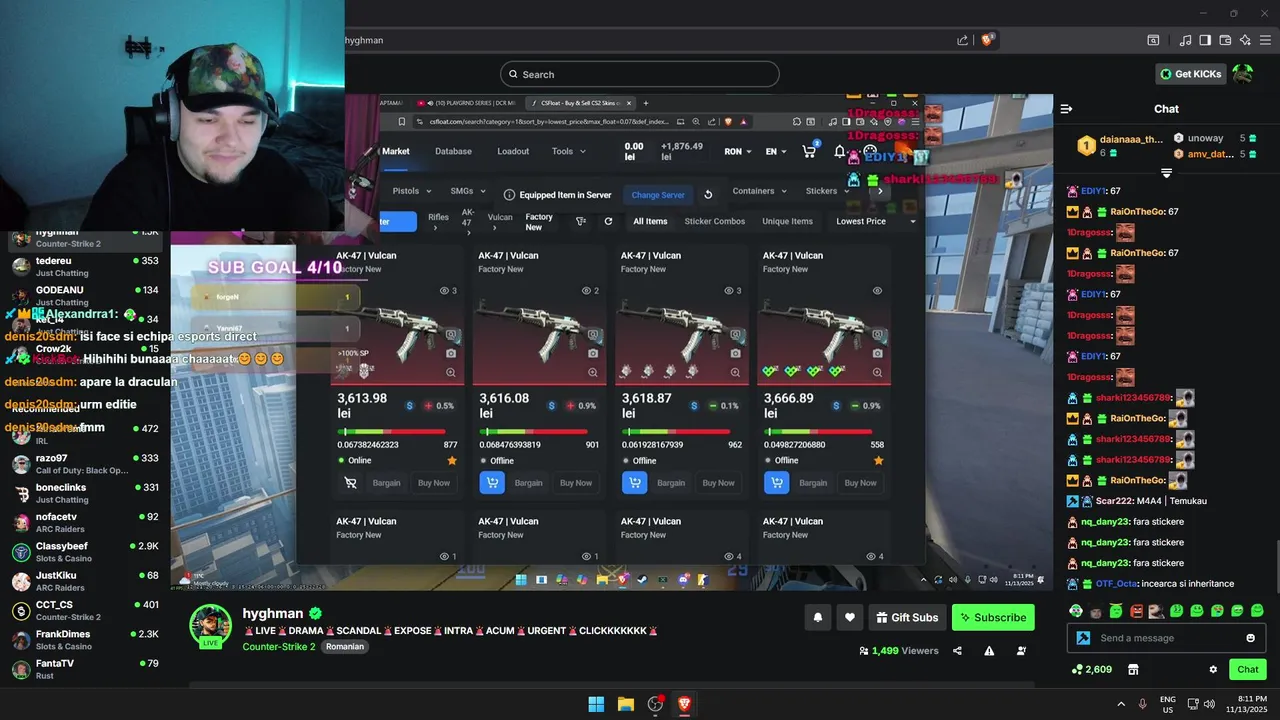Open the channel shop icon below chat
The width and height of the screenshot is (1280, 720).
pos(1133,669)
